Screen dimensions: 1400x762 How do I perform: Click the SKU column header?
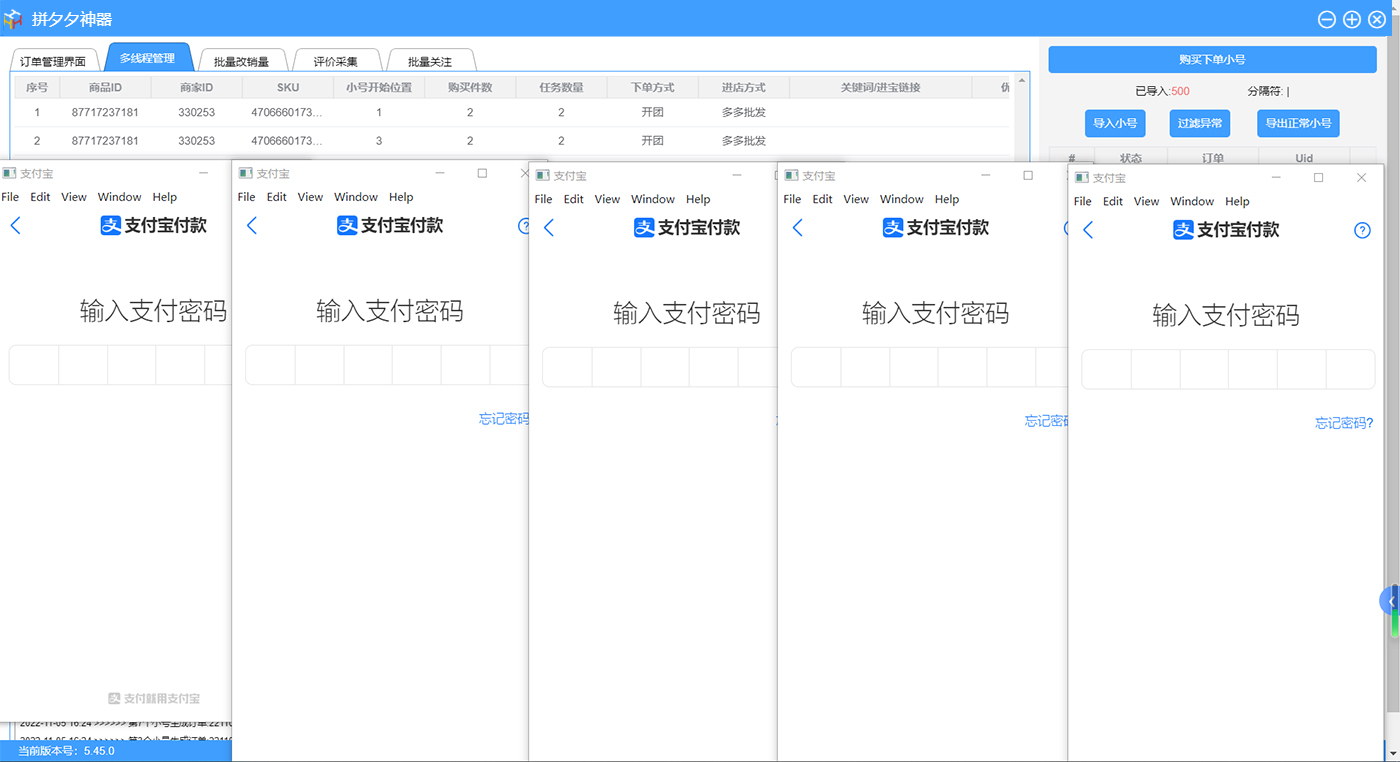pos(288,88)
